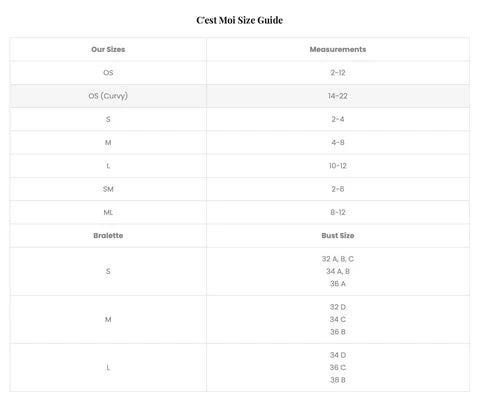The image size is (480, 406).
Task: Select the Our Sizes column header
Action: 108,49
